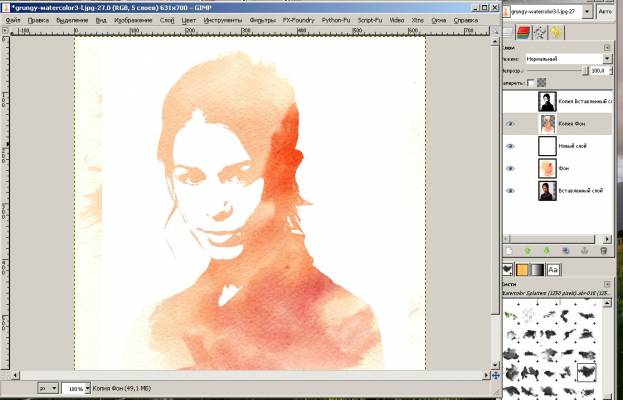Click status text Копия Фон (49,1 МБ)

coord(122,388)
